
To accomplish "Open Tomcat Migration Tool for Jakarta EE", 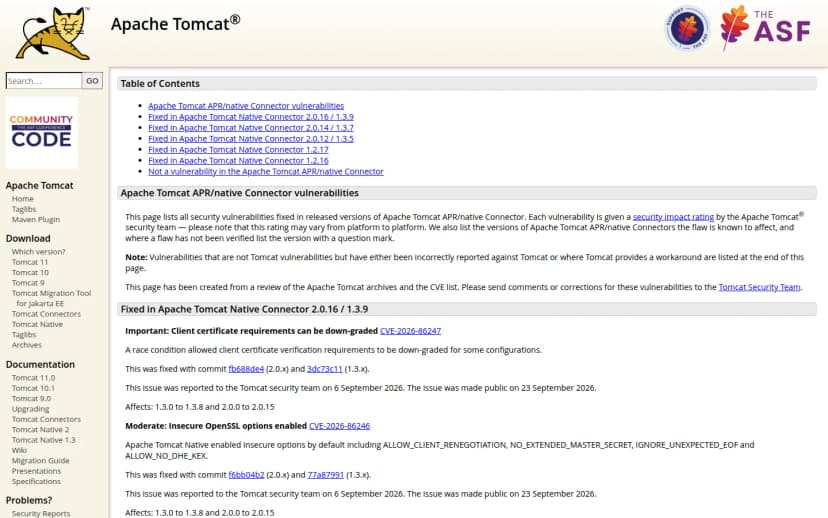I will coord(51,298).
